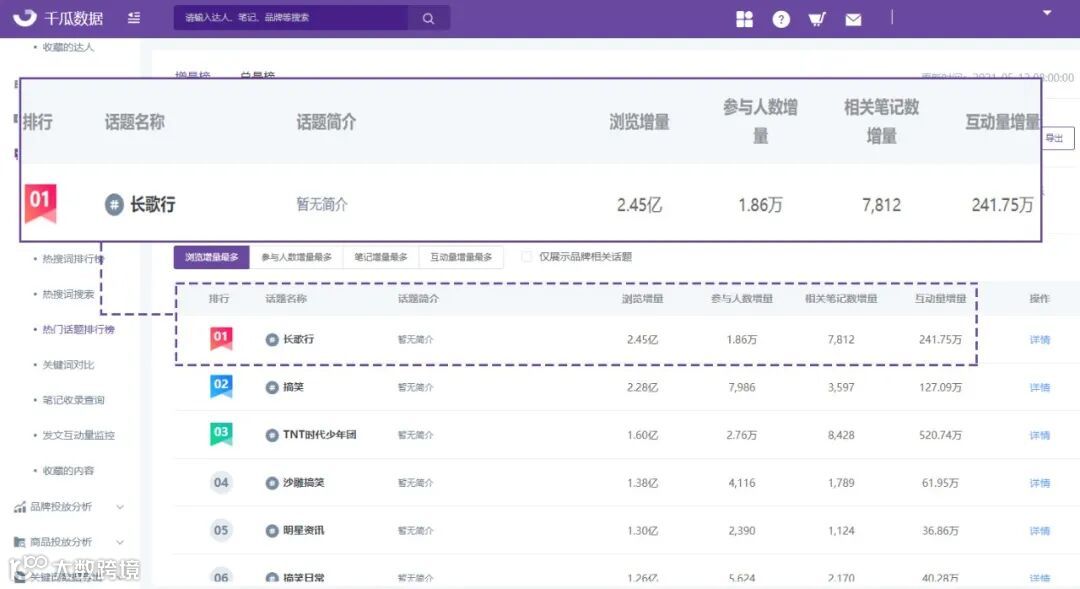Click the 520.74万 value for TNT时代少年团
This screenshot has width=1080, height=589.
coord(940,435)
